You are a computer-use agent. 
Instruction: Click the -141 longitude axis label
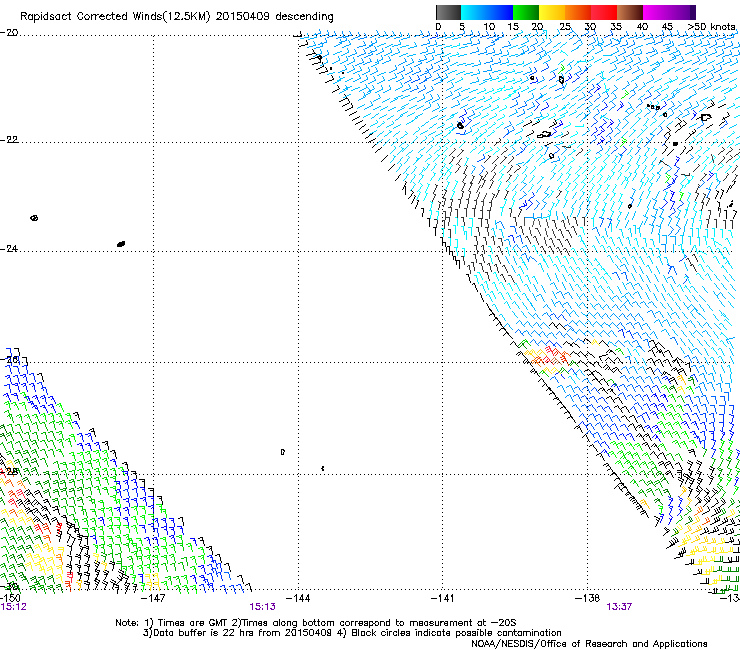(x=443, y=598)
